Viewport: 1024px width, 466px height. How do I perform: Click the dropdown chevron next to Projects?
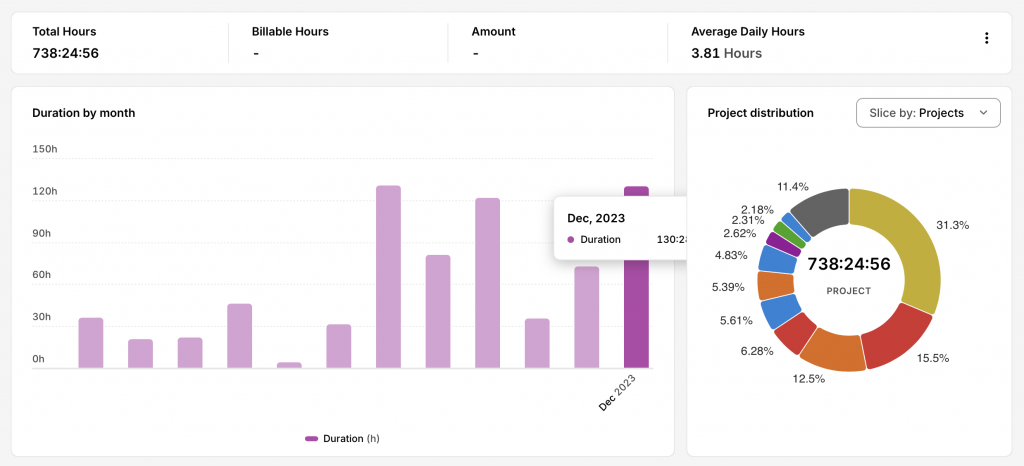(984, 113)
